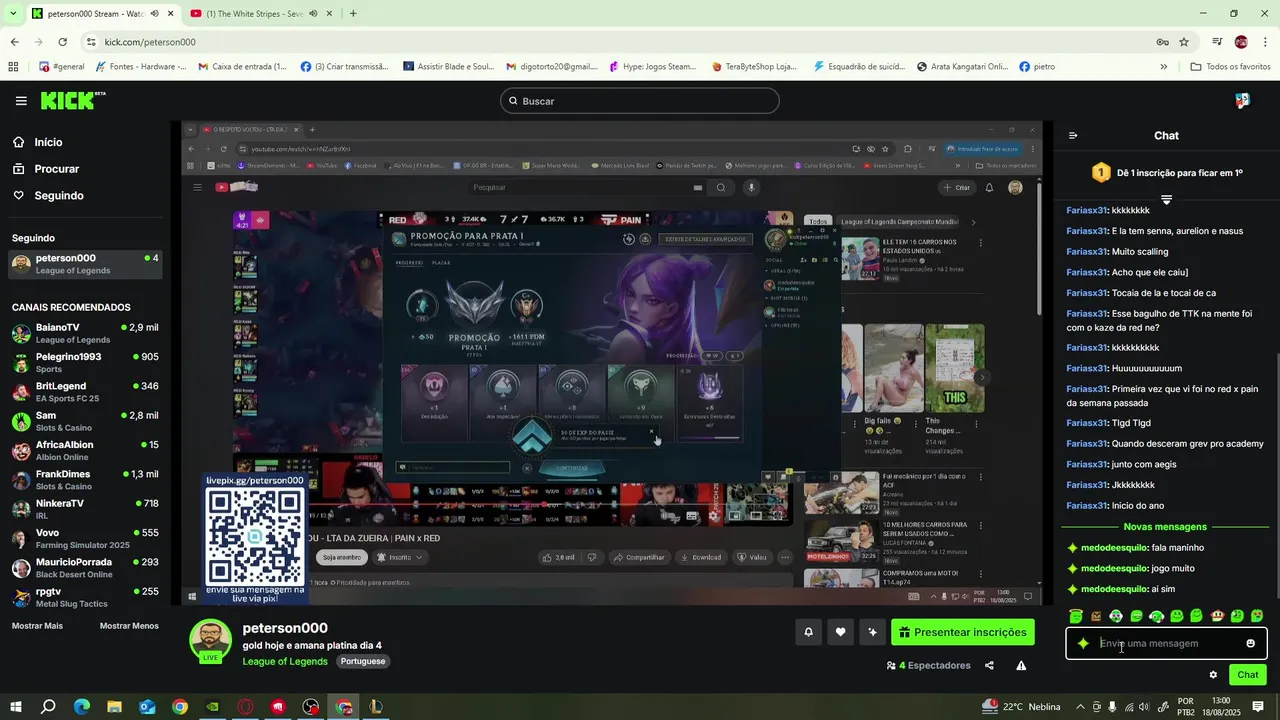1280x720 pixels.
Task: Click the medodeesquilo username on the fala maninho message
Action: coord(1114,548)
